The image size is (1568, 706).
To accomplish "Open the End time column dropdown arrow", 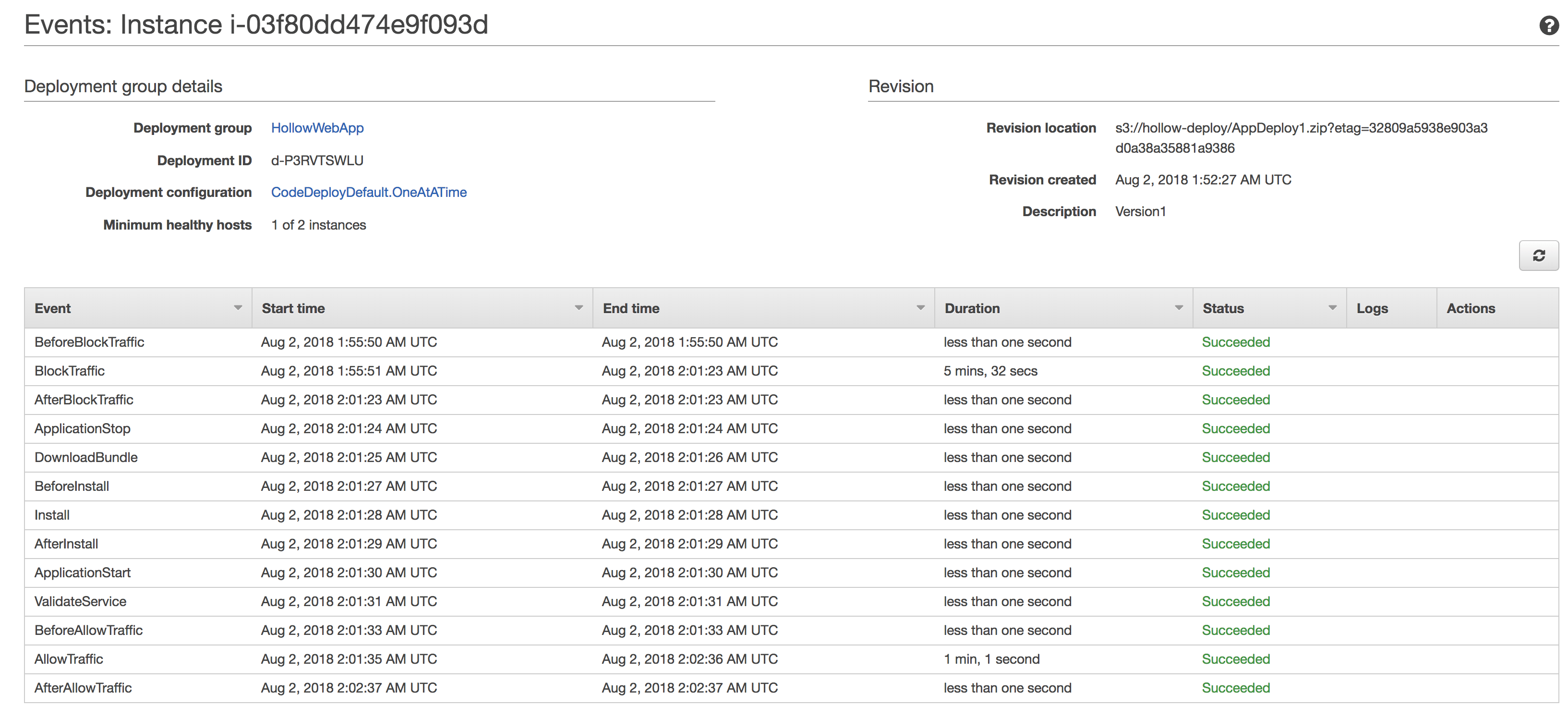I will pos(920,308).
